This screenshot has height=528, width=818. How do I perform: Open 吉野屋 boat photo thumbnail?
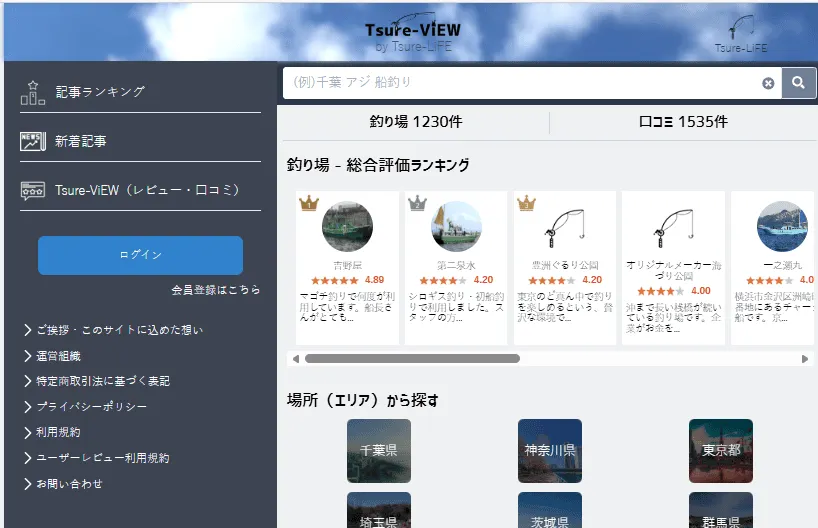coord(347,226)
